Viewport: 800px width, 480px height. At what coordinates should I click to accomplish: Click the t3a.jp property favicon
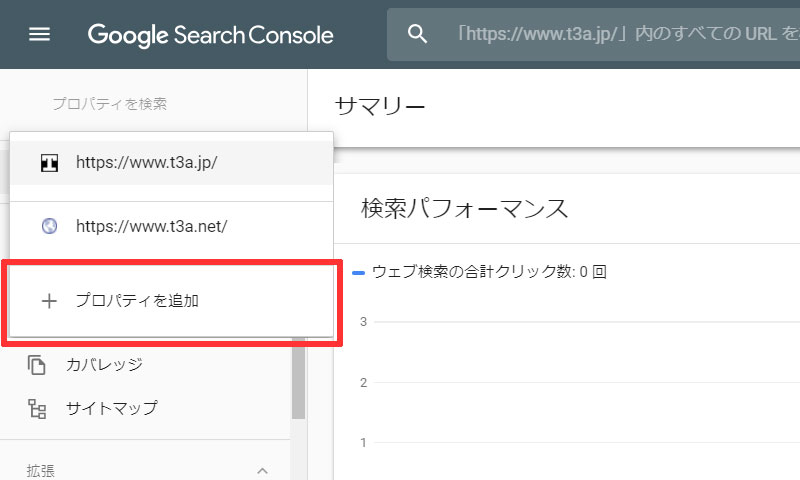pyautogui.click(x=49, y=163)
